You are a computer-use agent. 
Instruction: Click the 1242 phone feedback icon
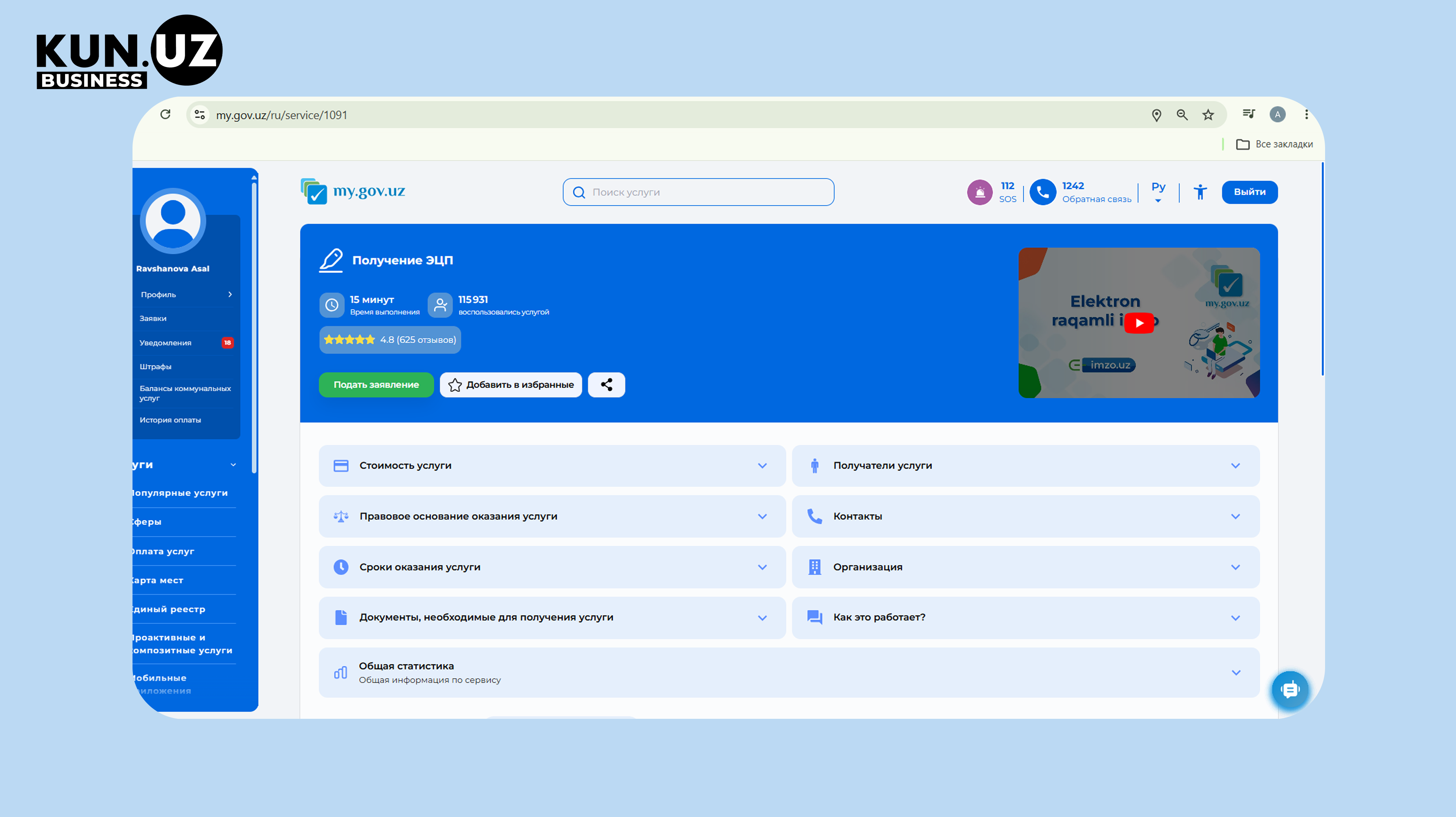pyautogui.click(x=1042, y=192)
